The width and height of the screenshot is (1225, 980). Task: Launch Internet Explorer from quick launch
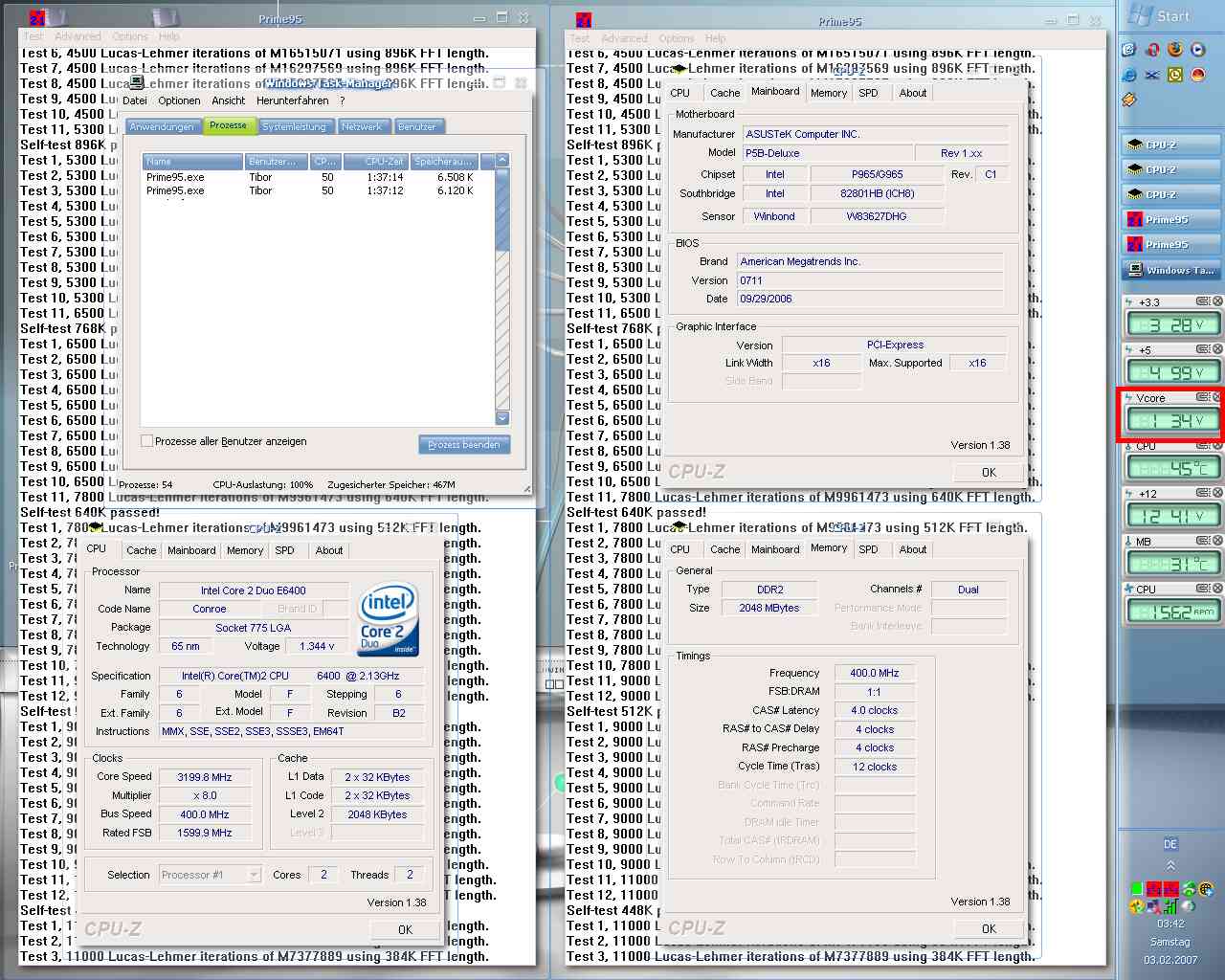coord(1128,75)
